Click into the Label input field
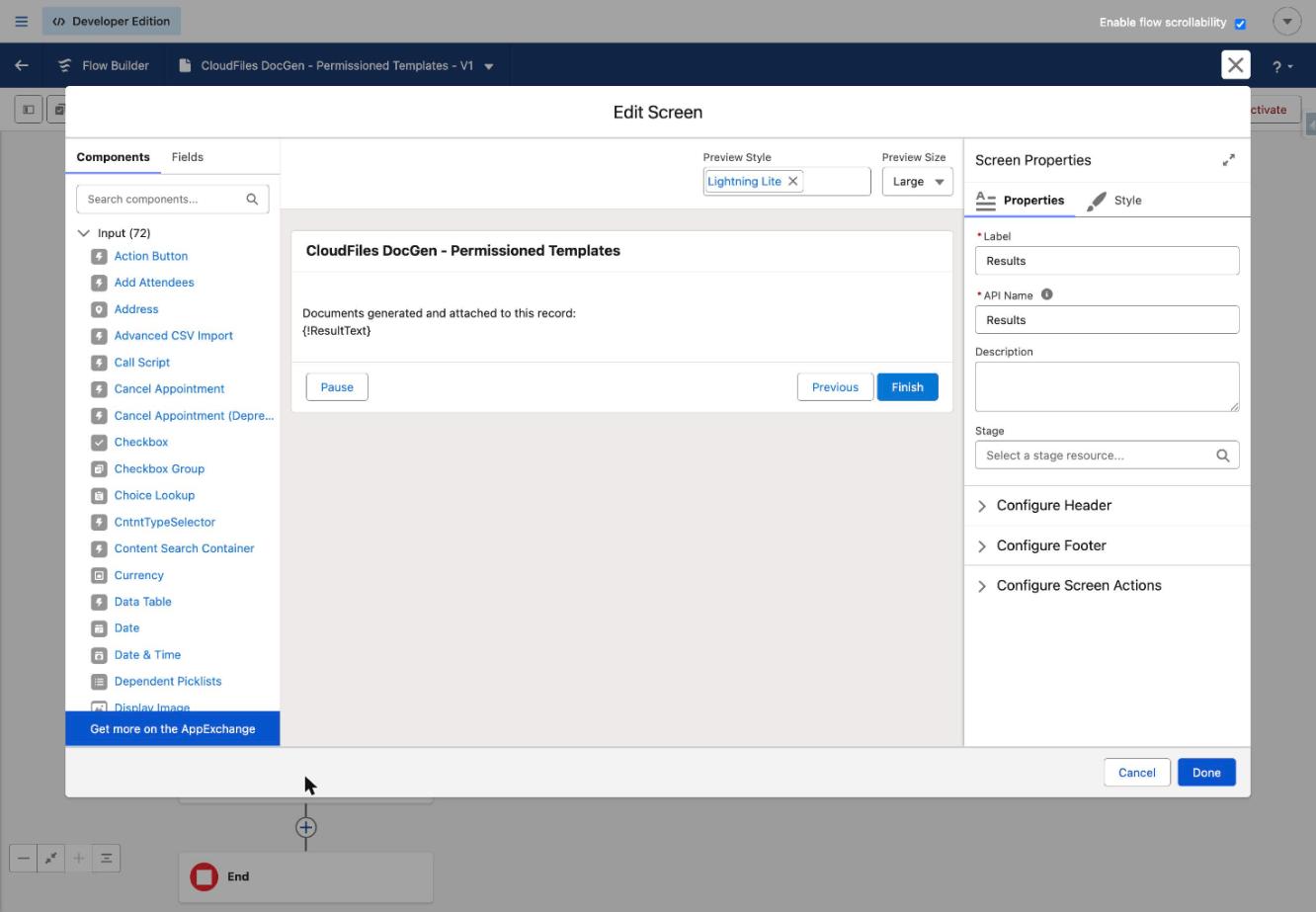Viewport: 1316px width, 912px height. coord(1107,261)
